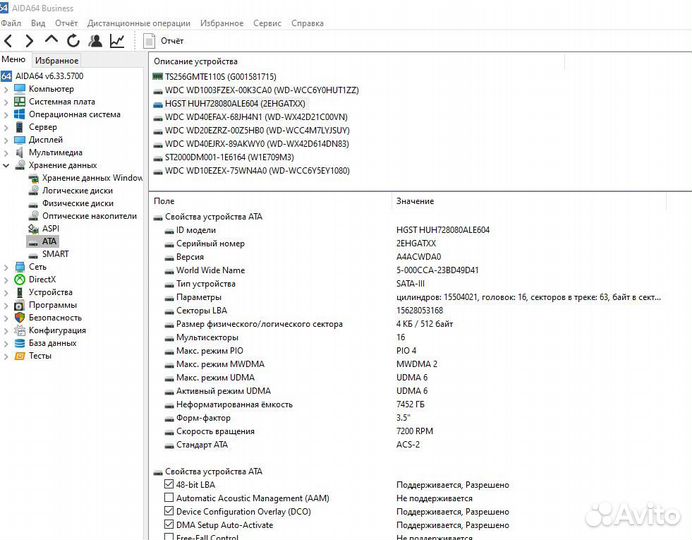This screenshot has width=692, height=540.
Task: Toggle Device Configuration Overlay (DCO) checkbox
Action: tap(169, 511)
